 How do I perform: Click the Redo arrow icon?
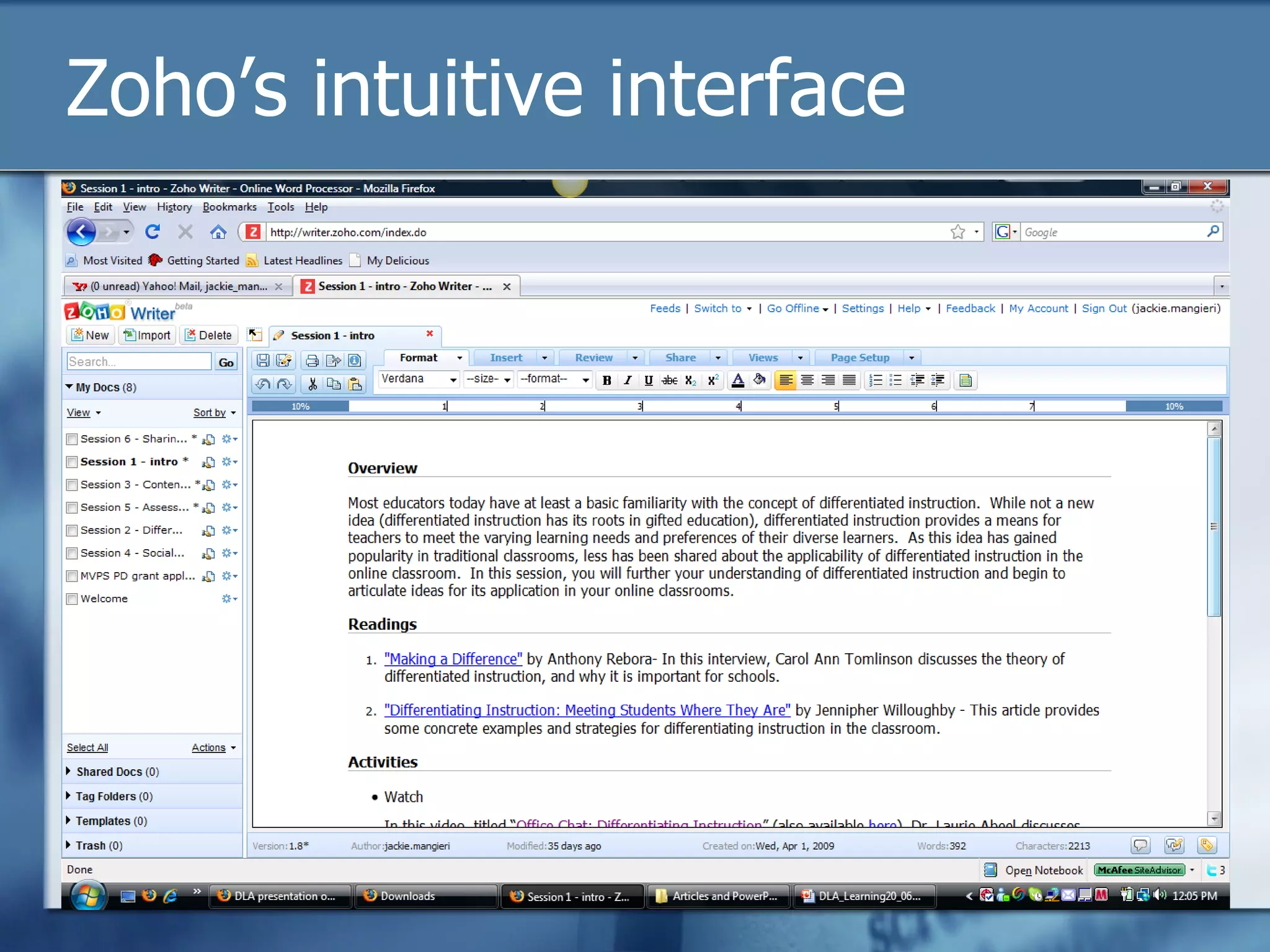click(x=284, y=384)
